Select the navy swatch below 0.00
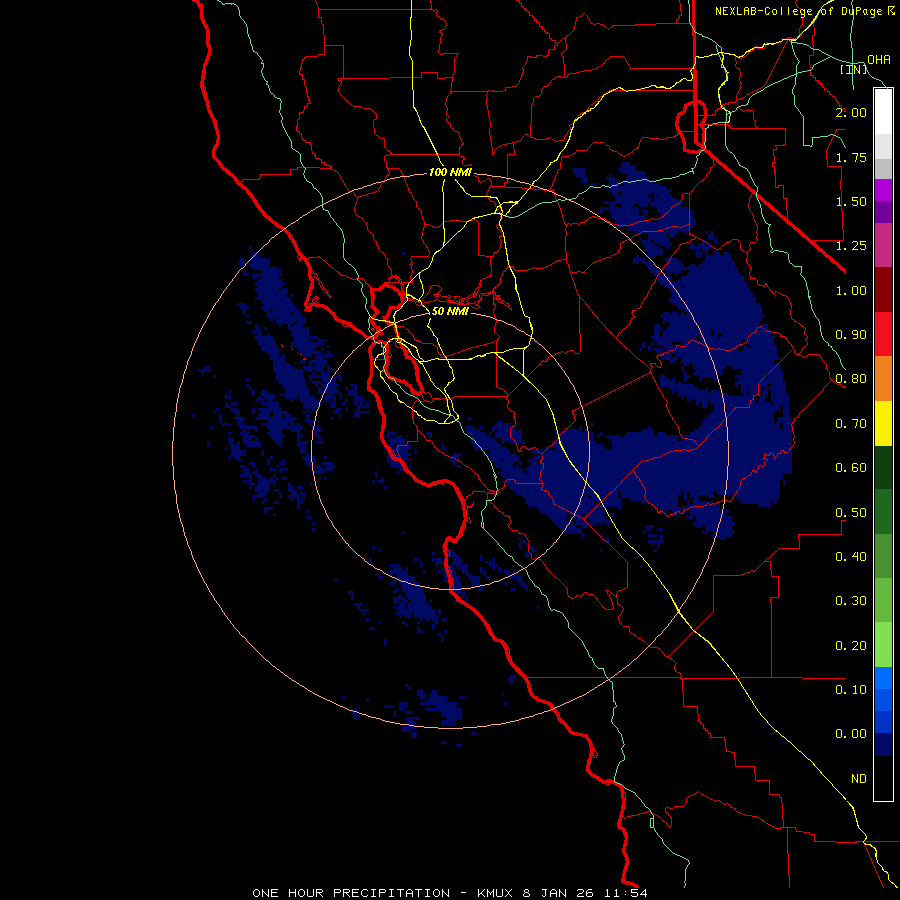This screenshot has height=900, width=900. pos(883,744)
